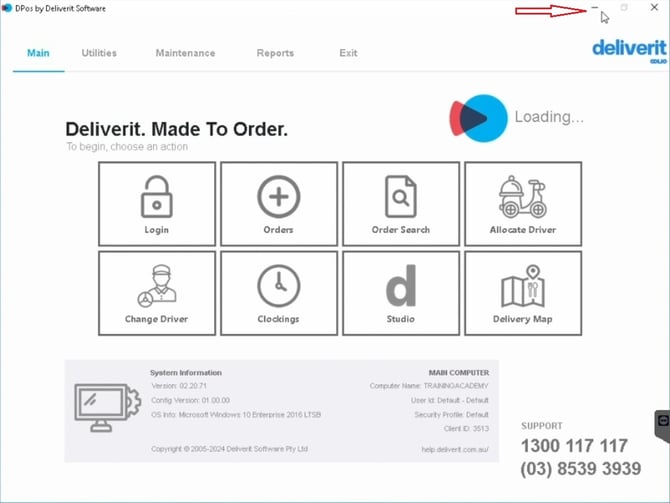This screenshot has width=670, height=503.
Task: Select the Reports tab
Action: 275,53
